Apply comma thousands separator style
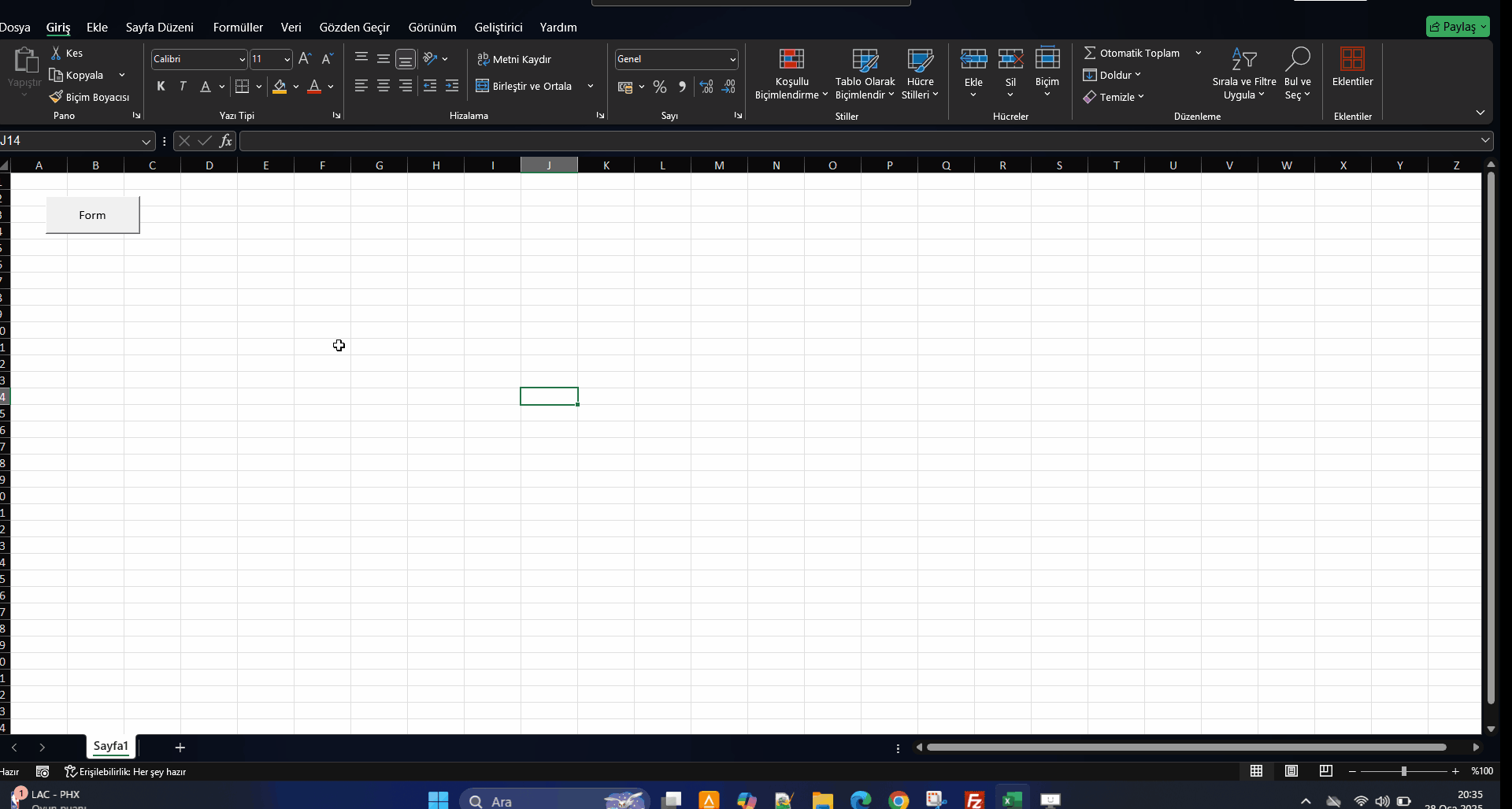Screen dimensions: 1512x809 [x=682, y=87]
